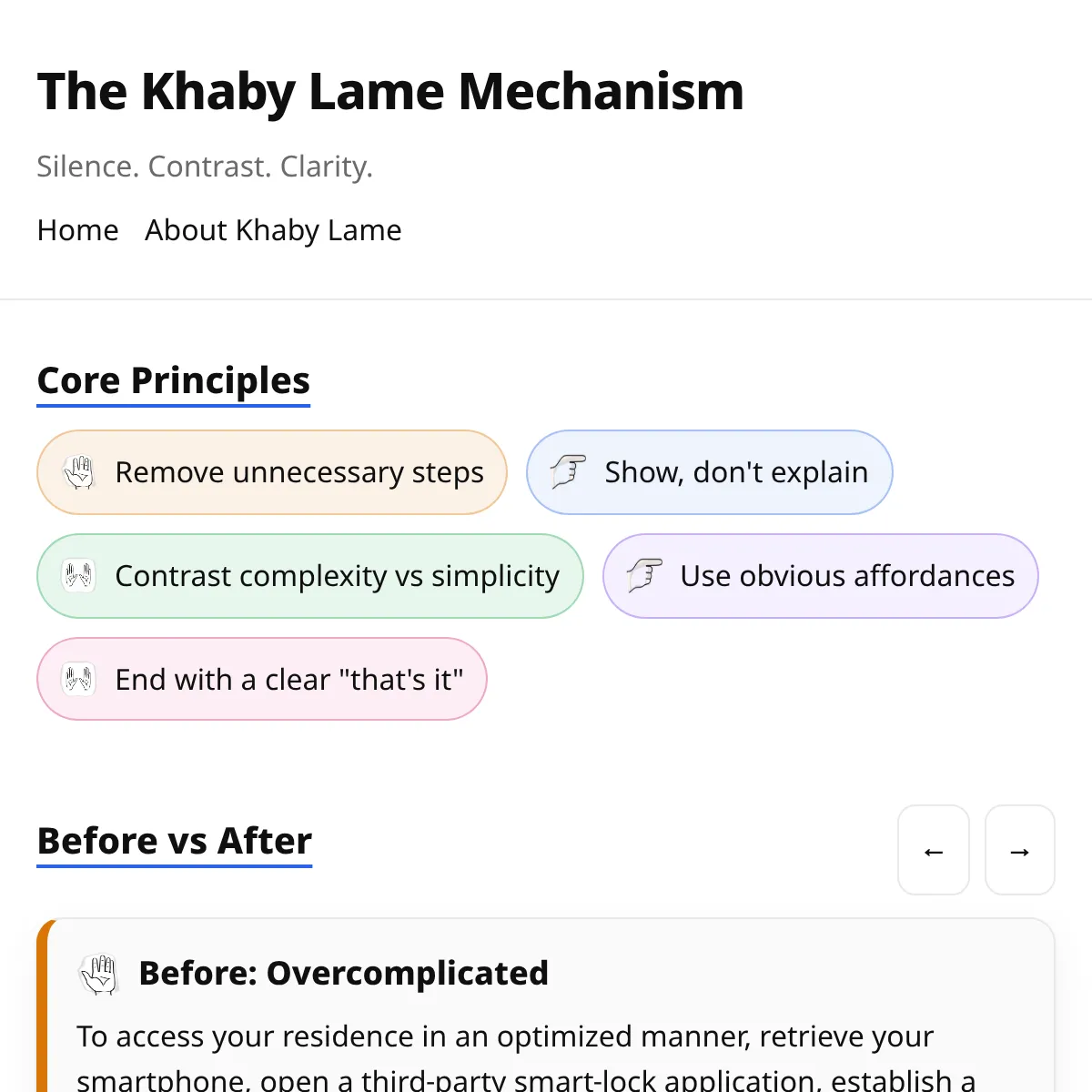
Task: Advance to next Before vs After slide
Action: (x=1020, y=851)
